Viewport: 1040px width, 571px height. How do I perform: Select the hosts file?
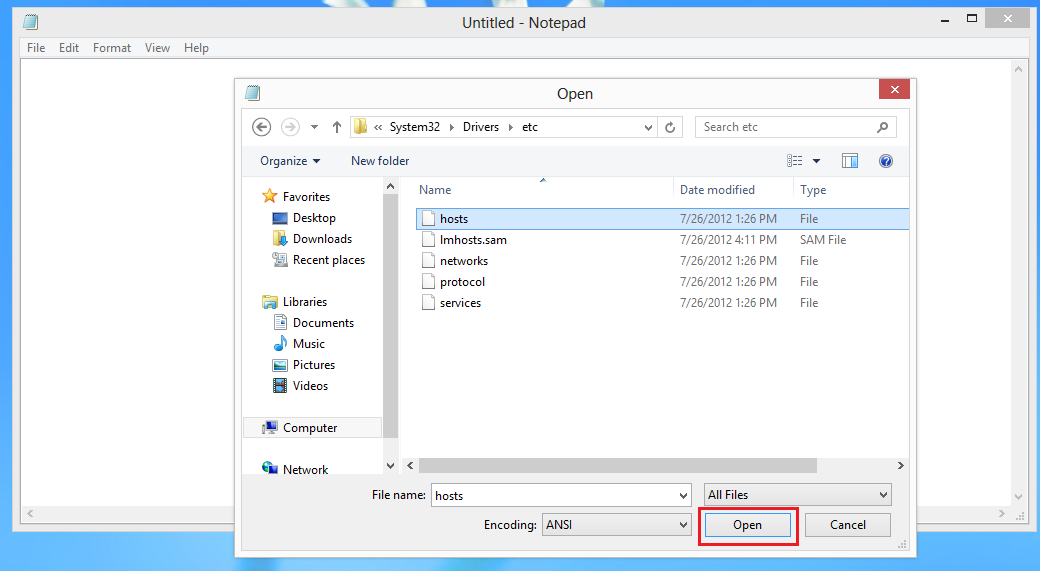[x=662, y=219]
